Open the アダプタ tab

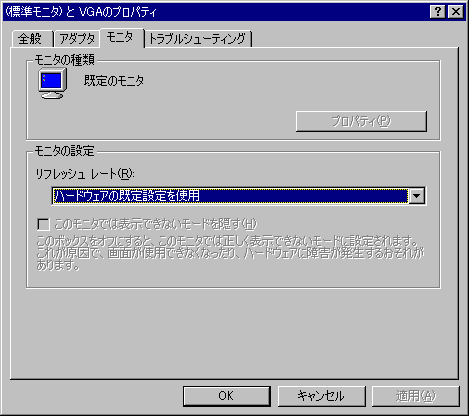pos(77,39)
